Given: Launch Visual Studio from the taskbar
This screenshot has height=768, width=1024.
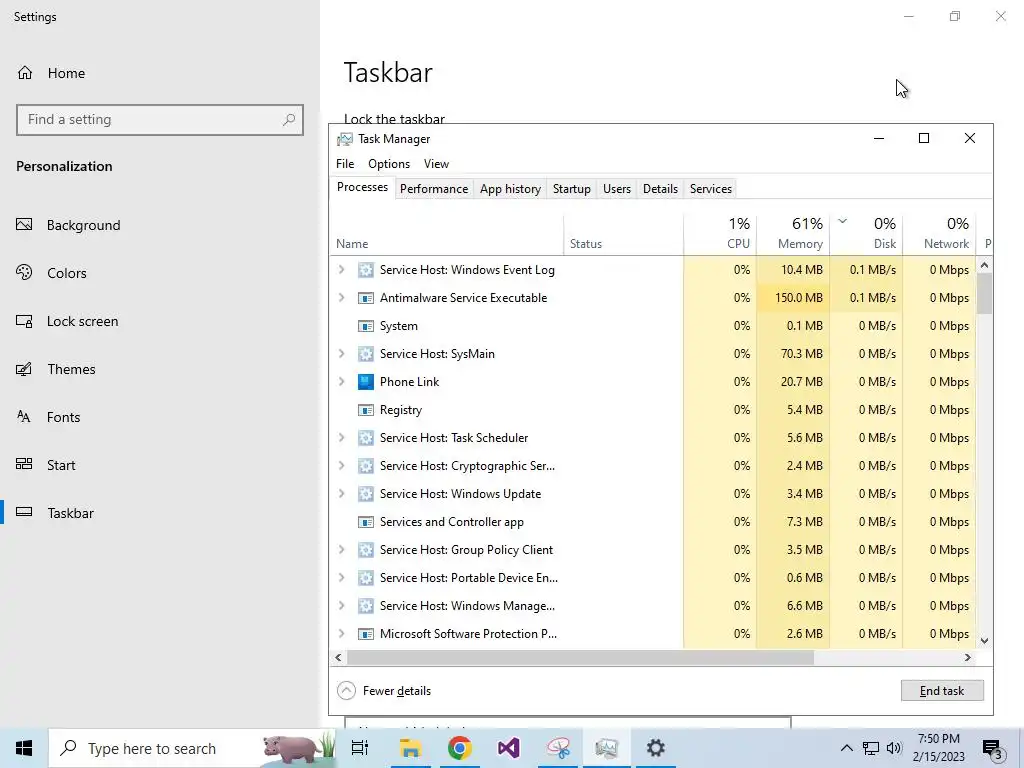Looking at the screenshot, I should tap(509, 748).
